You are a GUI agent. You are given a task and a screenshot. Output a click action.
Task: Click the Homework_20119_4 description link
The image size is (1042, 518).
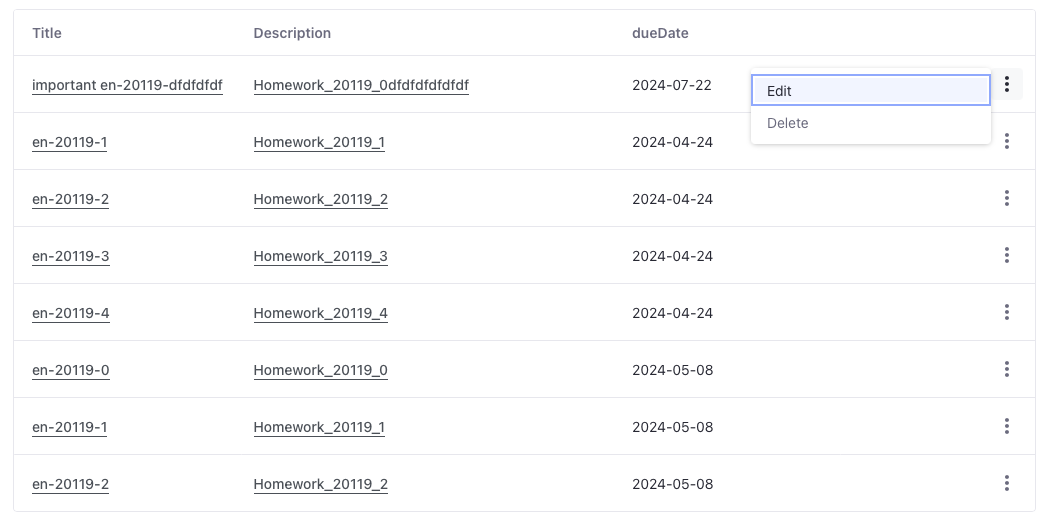320,314
